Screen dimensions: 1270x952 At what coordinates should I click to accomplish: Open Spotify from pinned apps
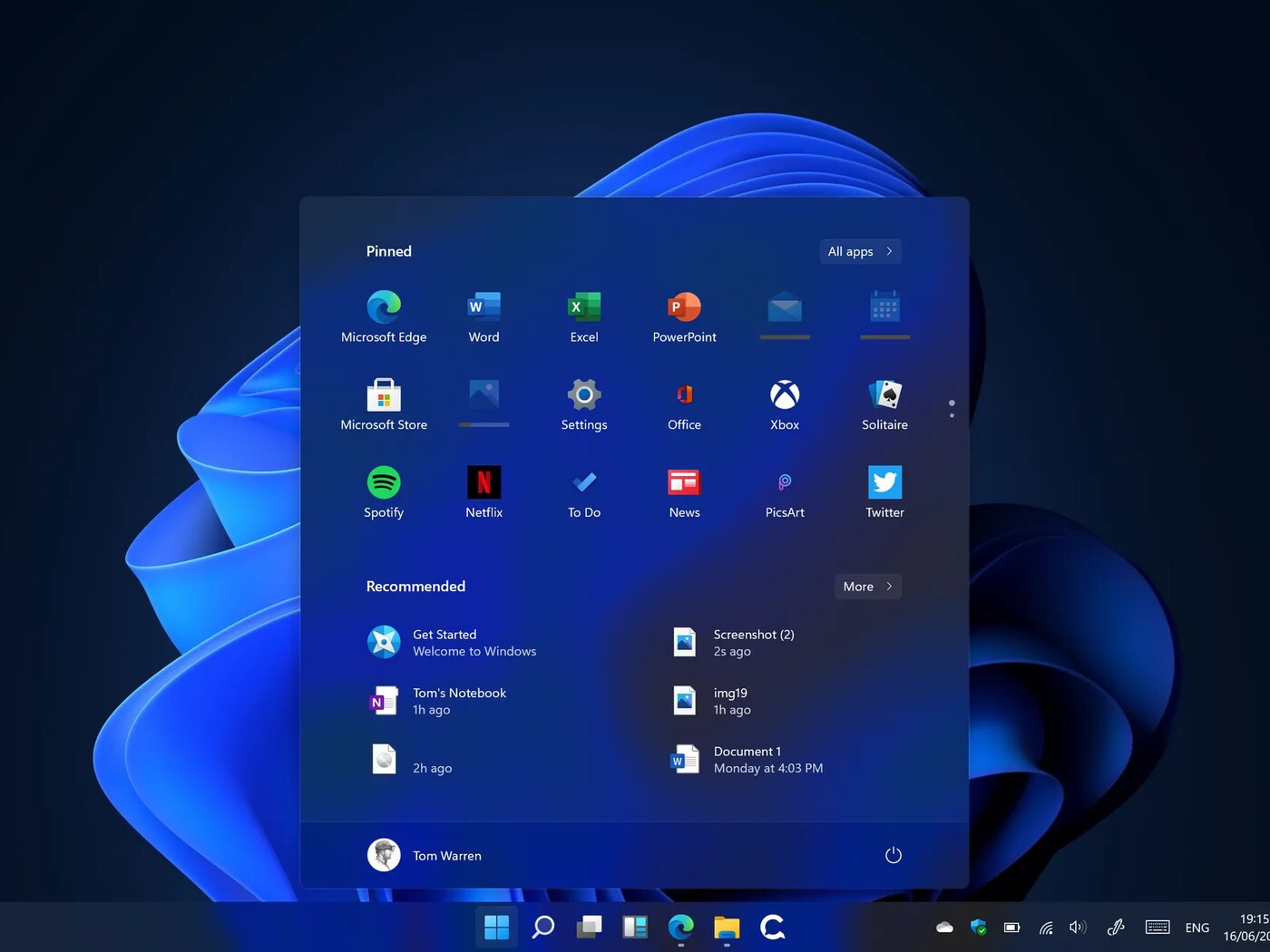point(384,492)
